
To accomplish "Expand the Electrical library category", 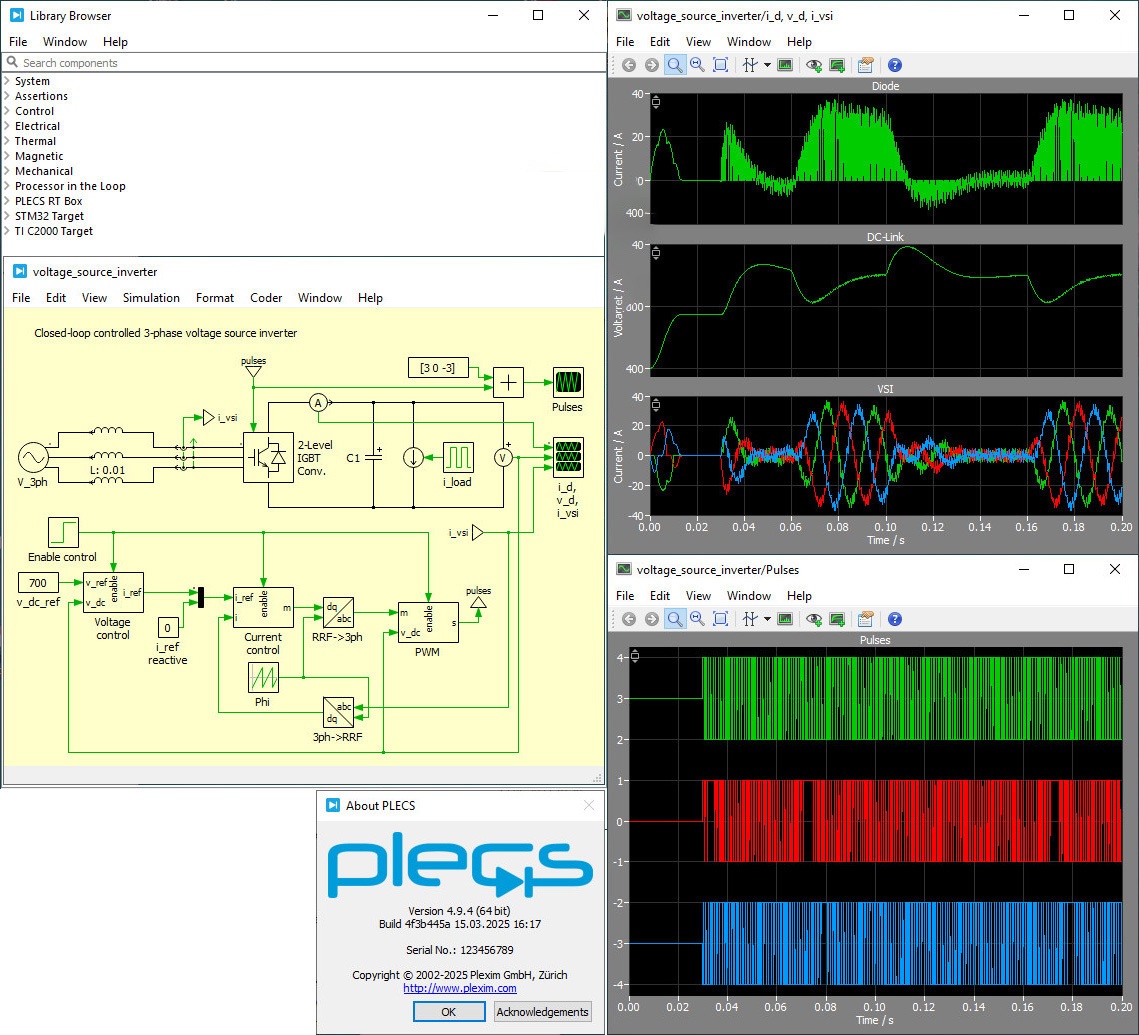I will tap(8, 126).
